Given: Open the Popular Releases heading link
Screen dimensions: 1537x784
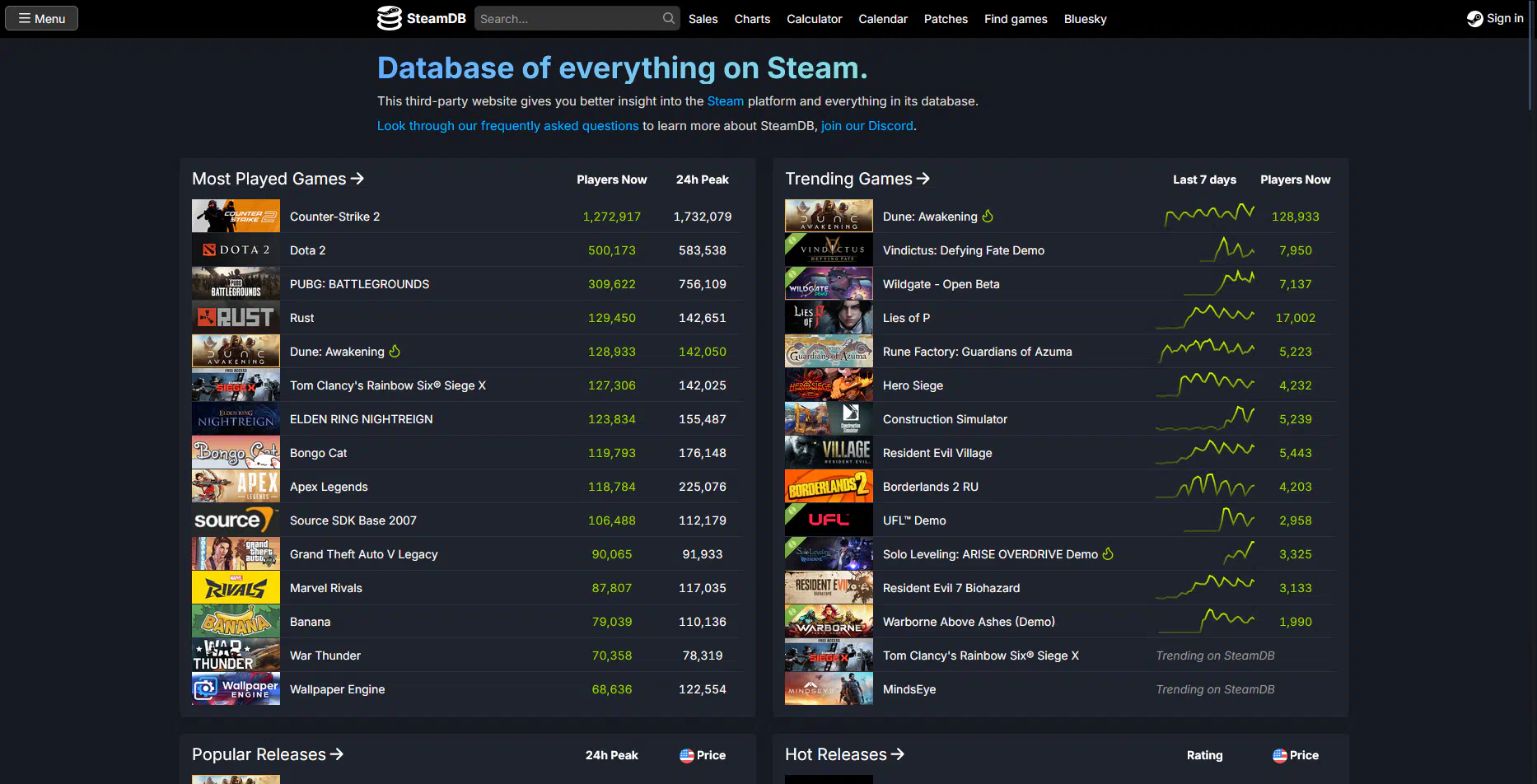Looking at the screenshot, I should pyautogui.click(x=268, y=754).
